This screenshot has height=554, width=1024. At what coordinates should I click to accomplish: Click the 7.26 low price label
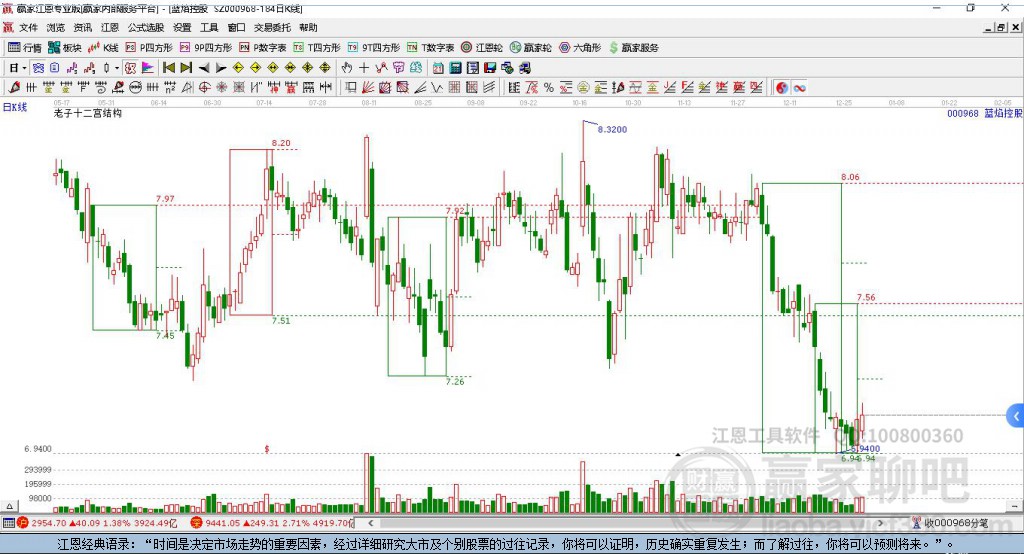tap(455, 382)
